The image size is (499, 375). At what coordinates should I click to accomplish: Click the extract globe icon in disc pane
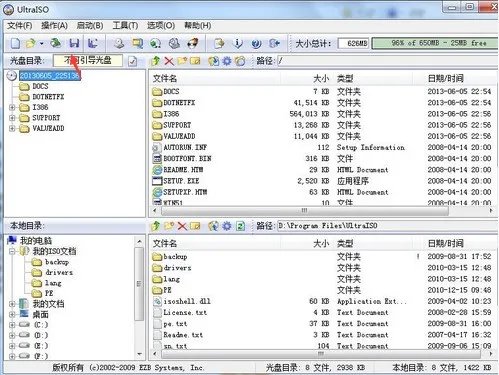coord(213,61)
